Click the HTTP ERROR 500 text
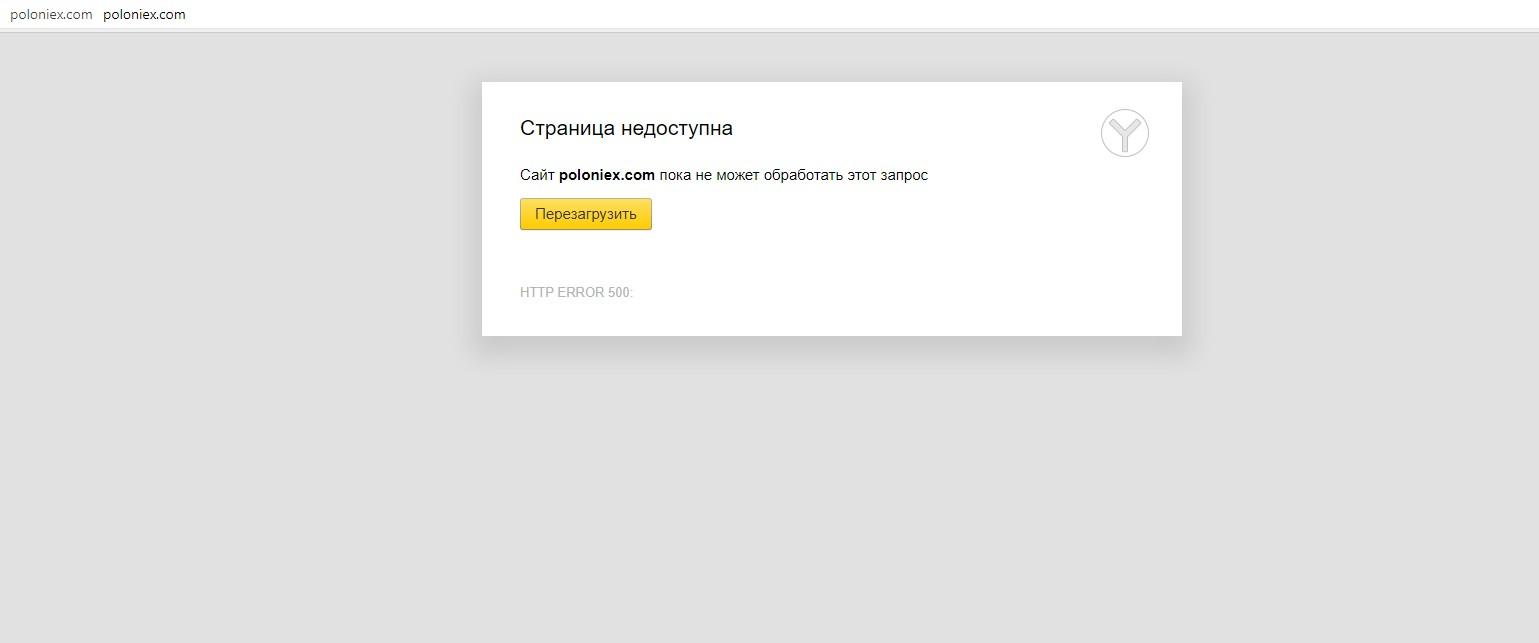This screenshot has height=643, width=1539. (x=577, y=293)
